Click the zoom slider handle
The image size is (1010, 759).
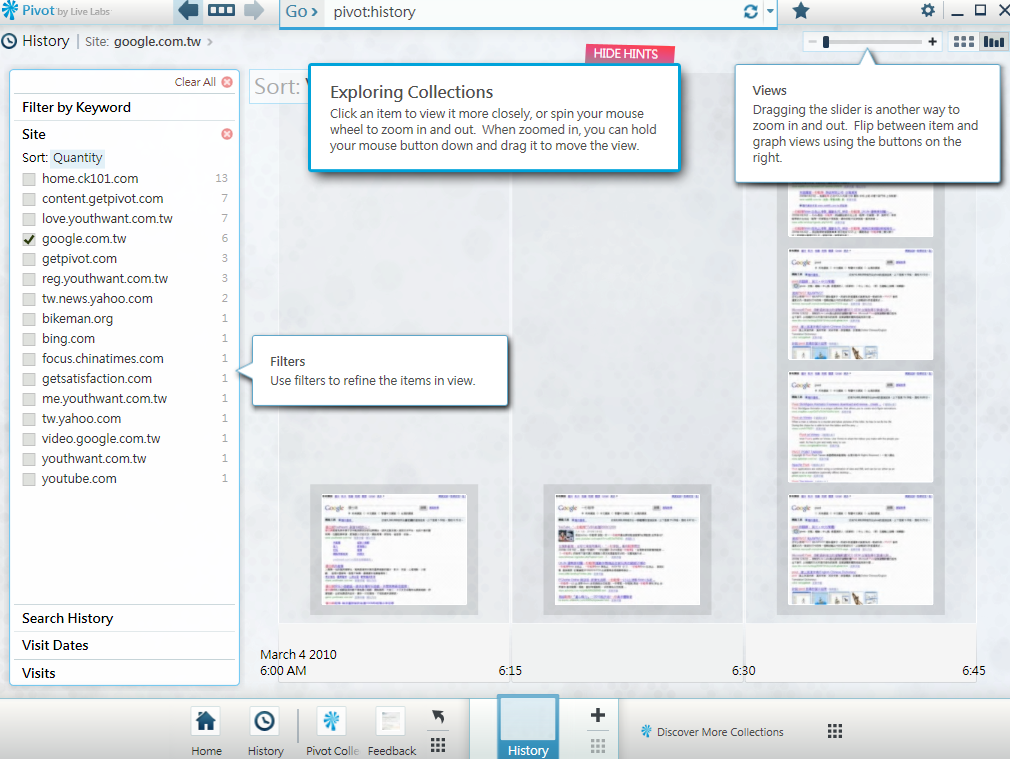(x=826, y=42)
